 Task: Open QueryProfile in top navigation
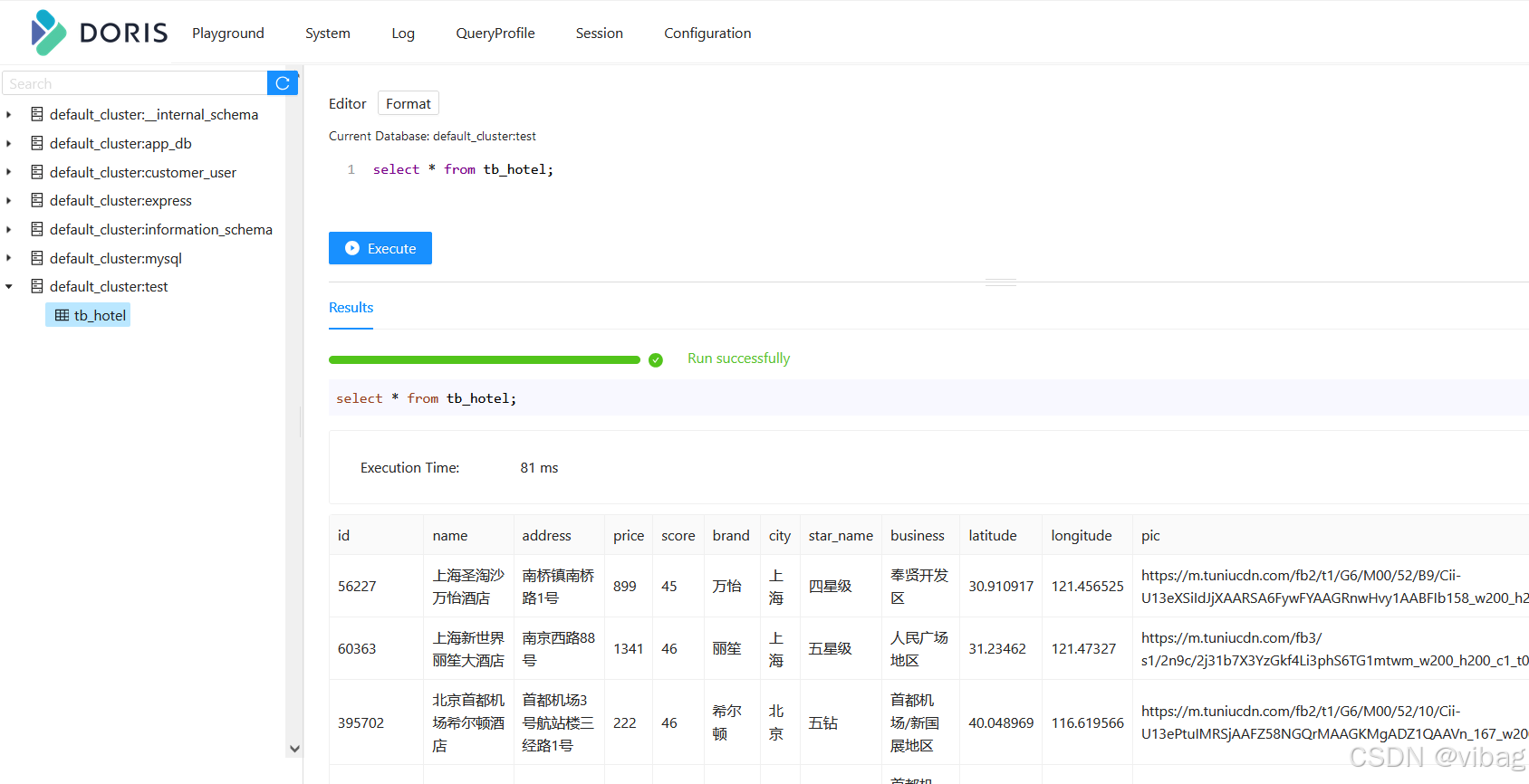tap(495, 33)
